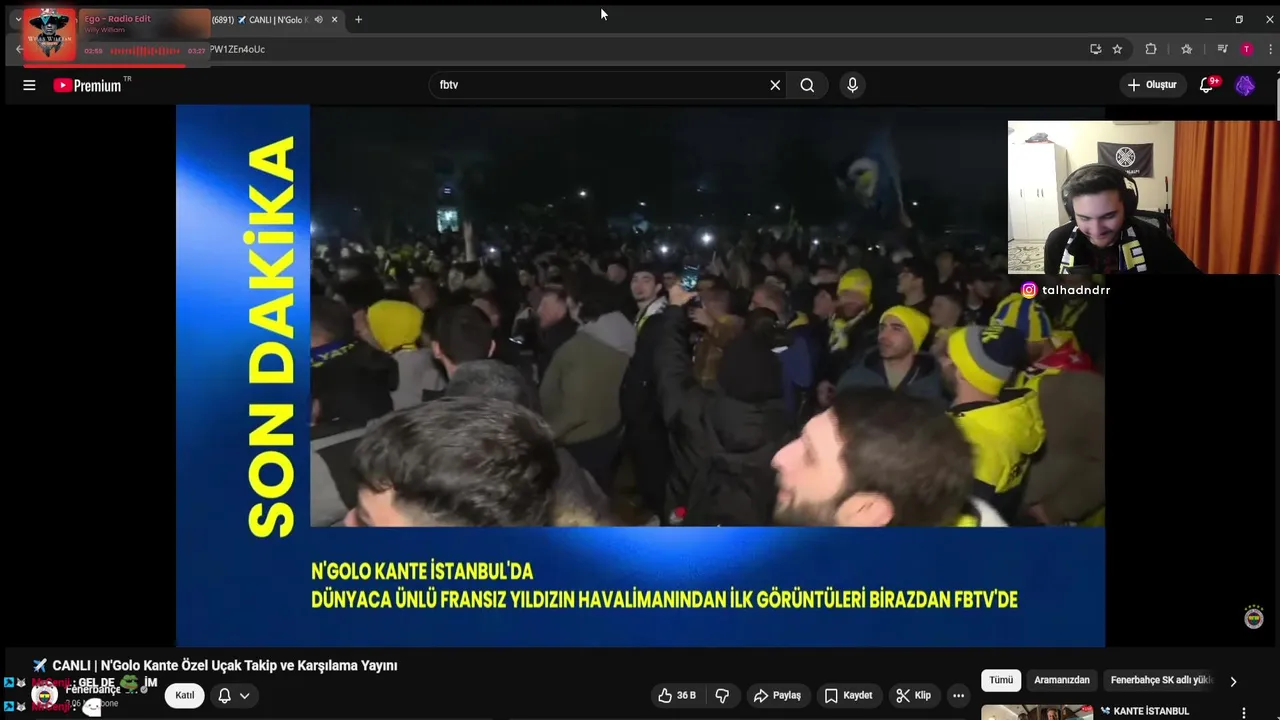This screenshot has width=1280, height=720.
Task: Open options for the KANTE İSTANBUL video
Action: pyautogui.click(x=1244, y=712)
